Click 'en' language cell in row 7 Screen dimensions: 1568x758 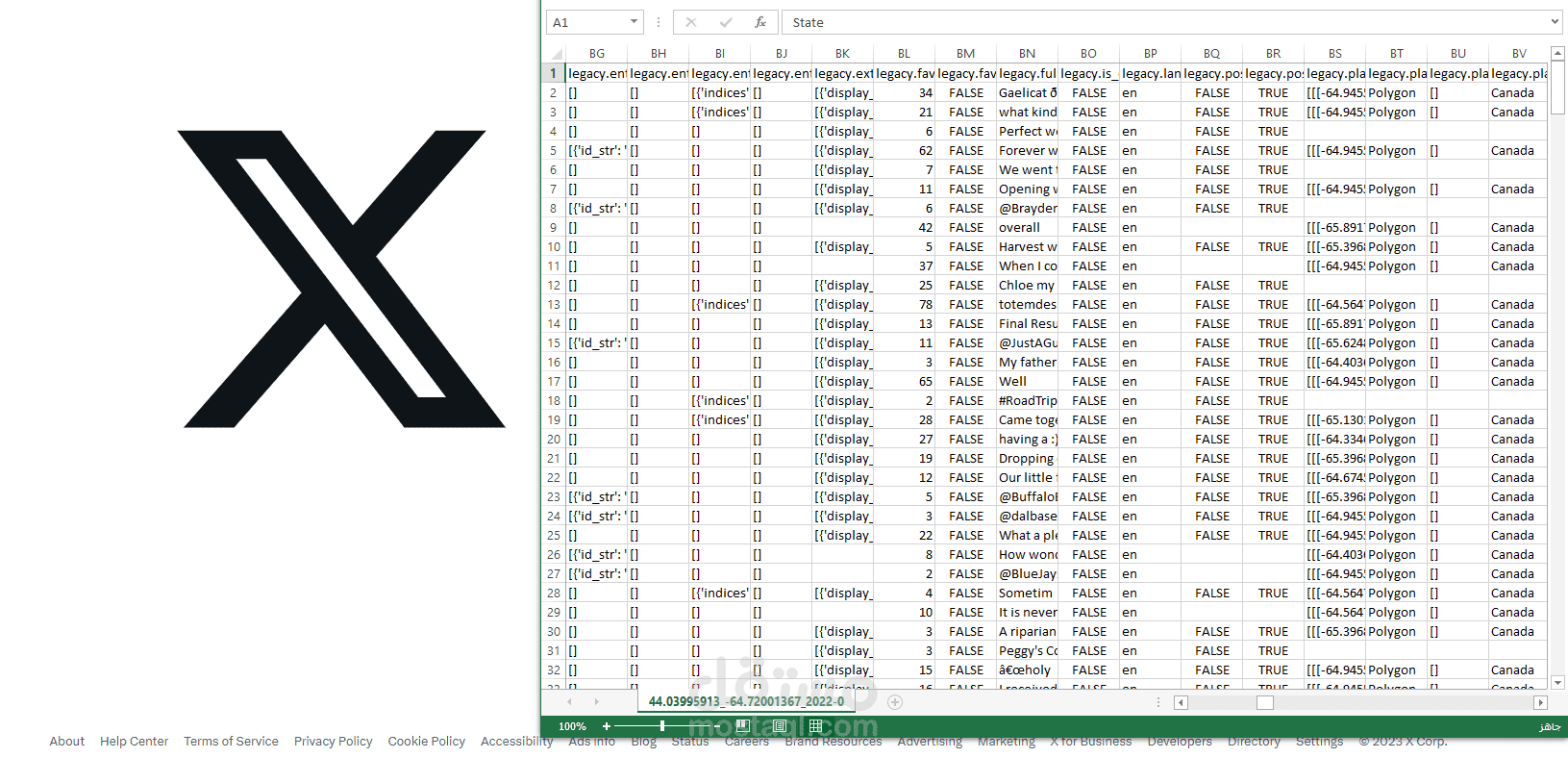click(1150, 189)
